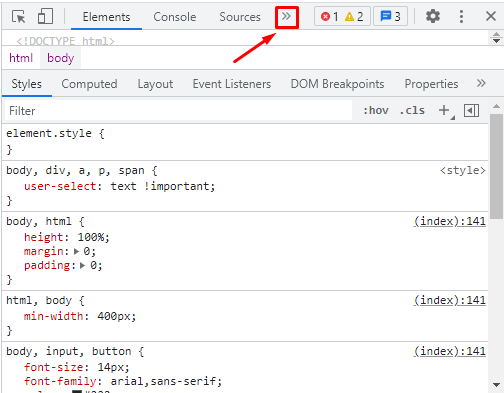This screenshot has width=504, height=393.
Task: Expand the margin shorthand triangle
Action: pyautogui.click(x=76, y=251)
